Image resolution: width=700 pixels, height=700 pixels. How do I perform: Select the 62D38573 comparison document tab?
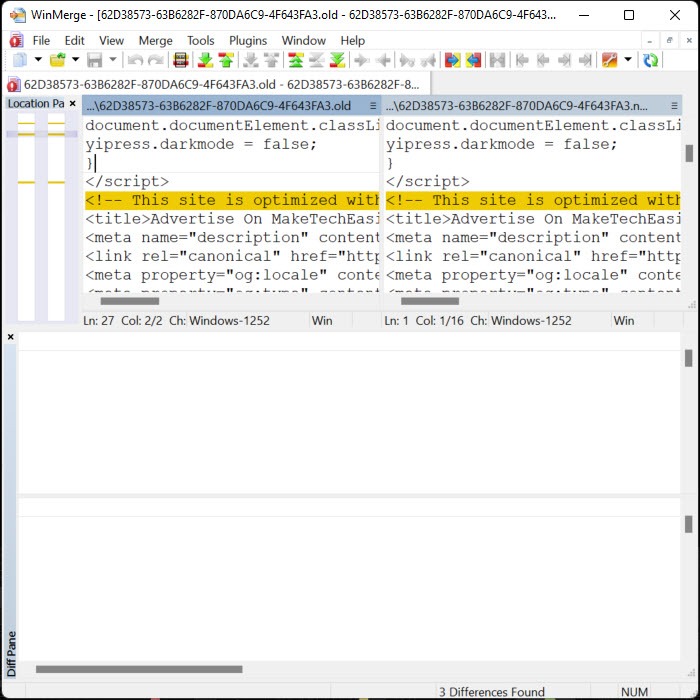(217, 84)
